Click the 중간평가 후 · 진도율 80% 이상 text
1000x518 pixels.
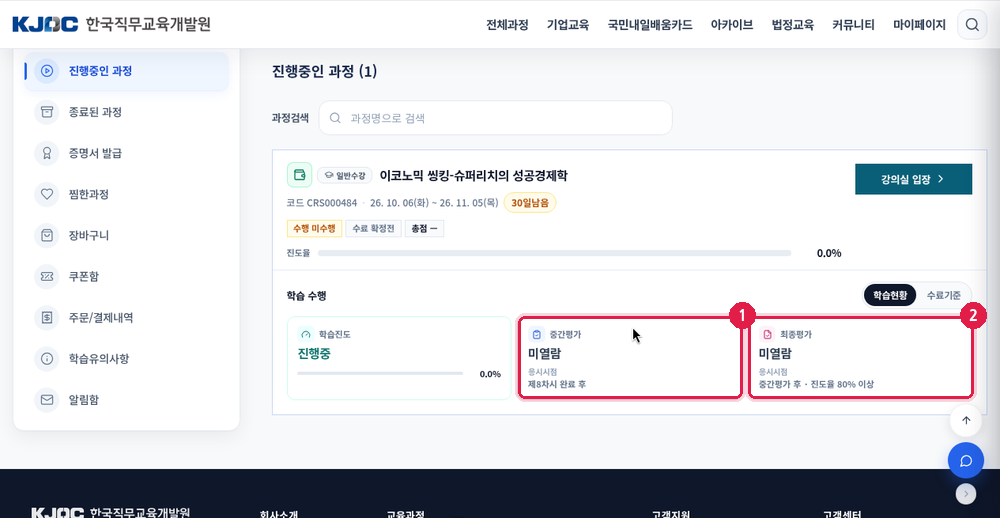tap(816, 385)
